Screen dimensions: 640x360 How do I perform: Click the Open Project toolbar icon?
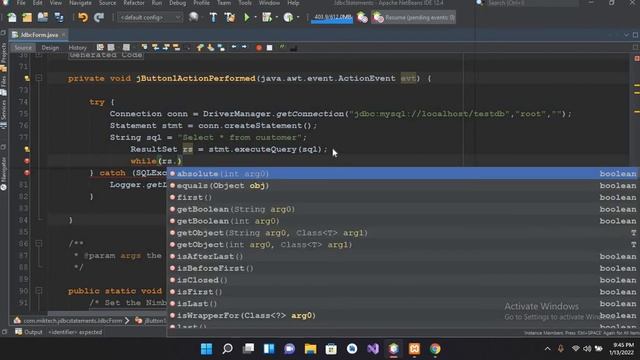42,18
